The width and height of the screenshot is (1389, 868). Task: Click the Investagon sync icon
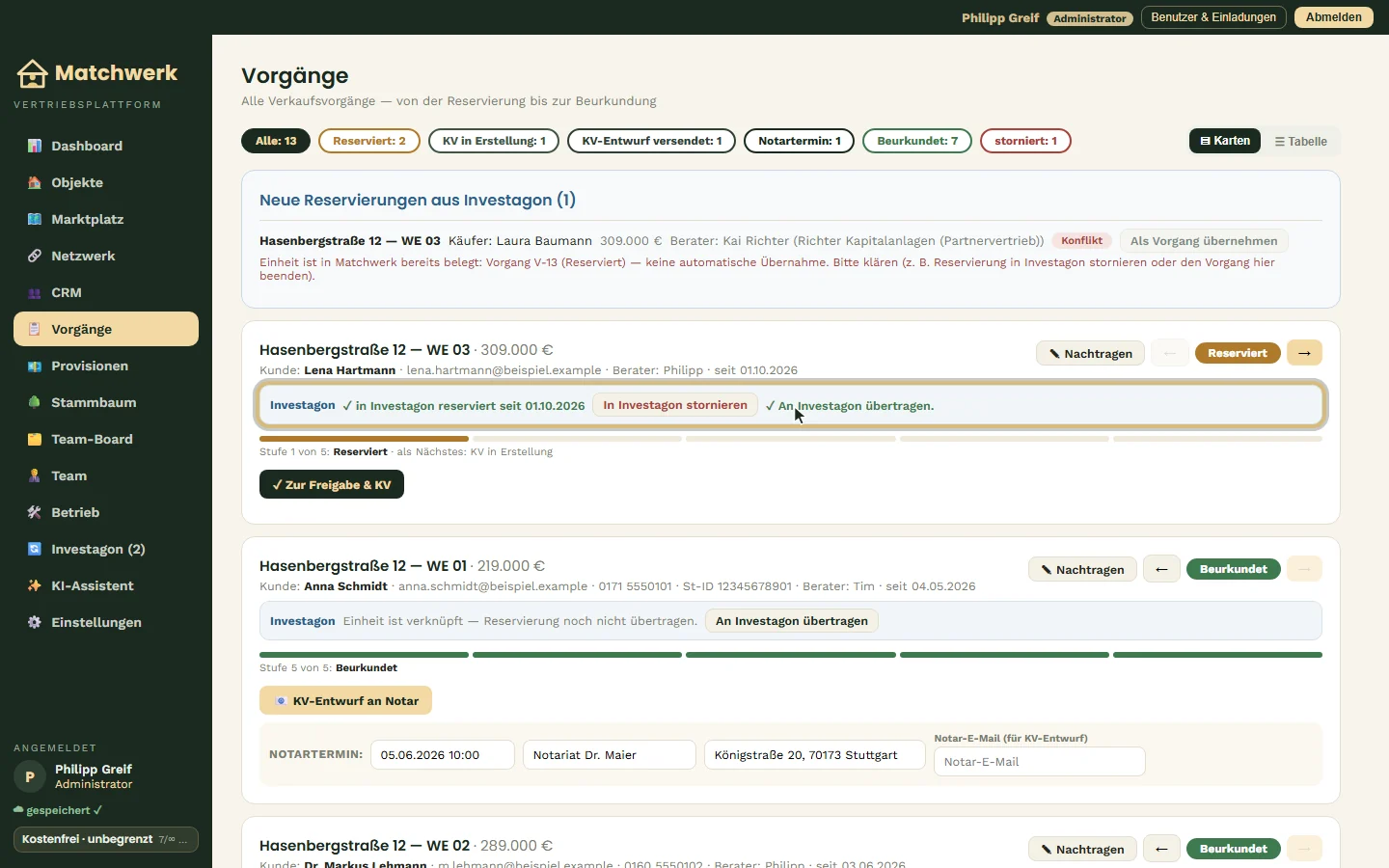tap(35, 549)
